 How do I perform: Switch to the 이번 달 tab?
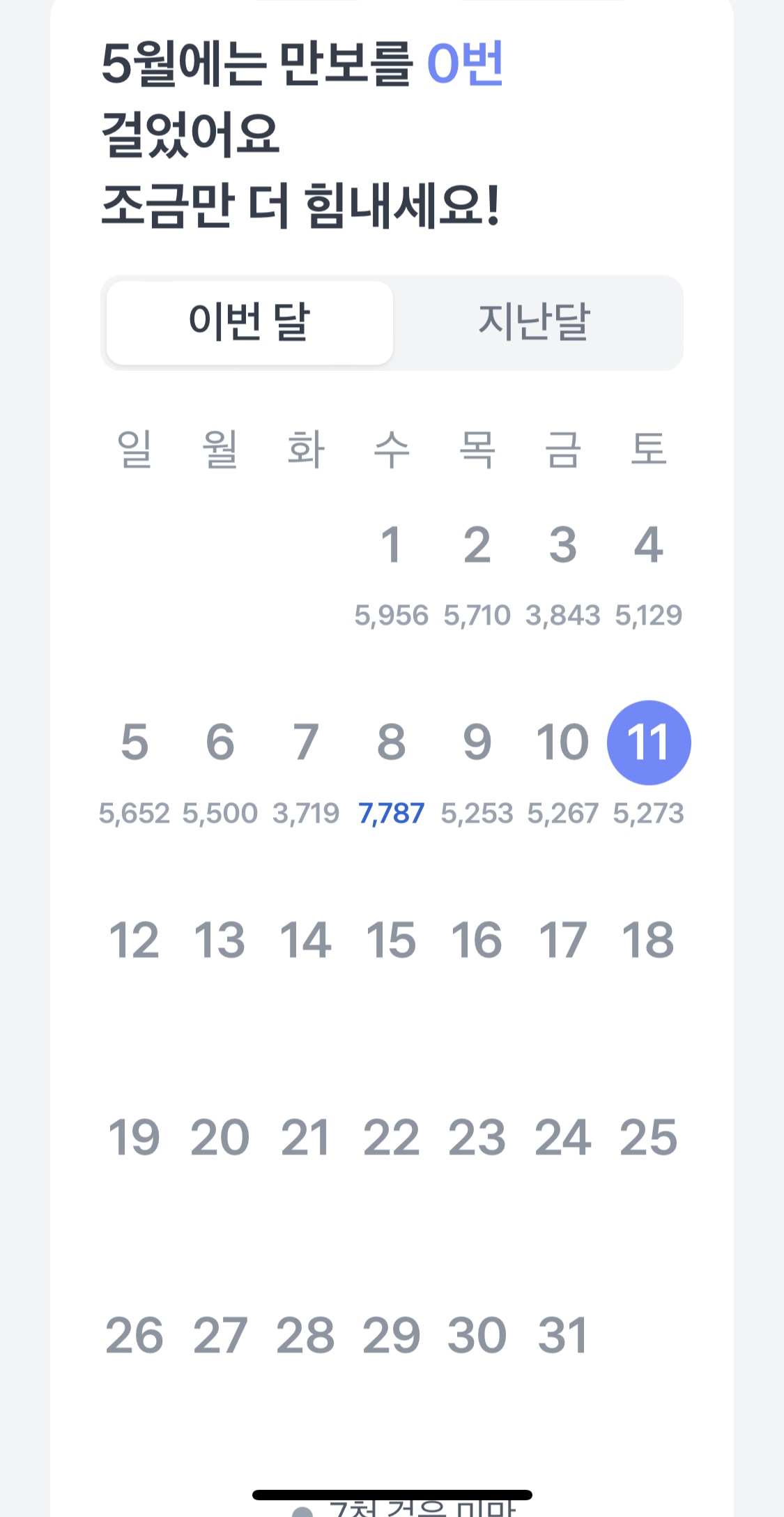[249, 323]
